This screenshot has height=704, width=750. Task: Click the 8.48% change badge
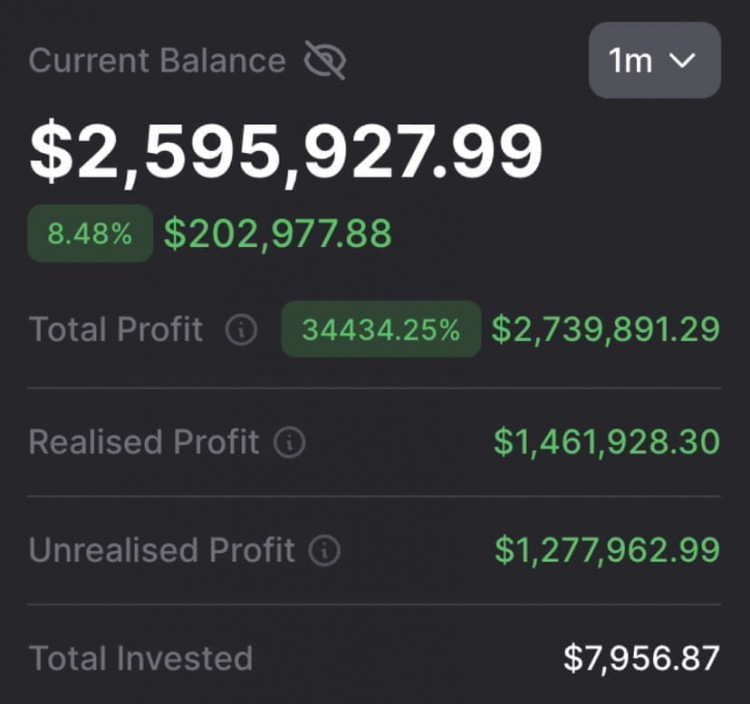[90, 233]
